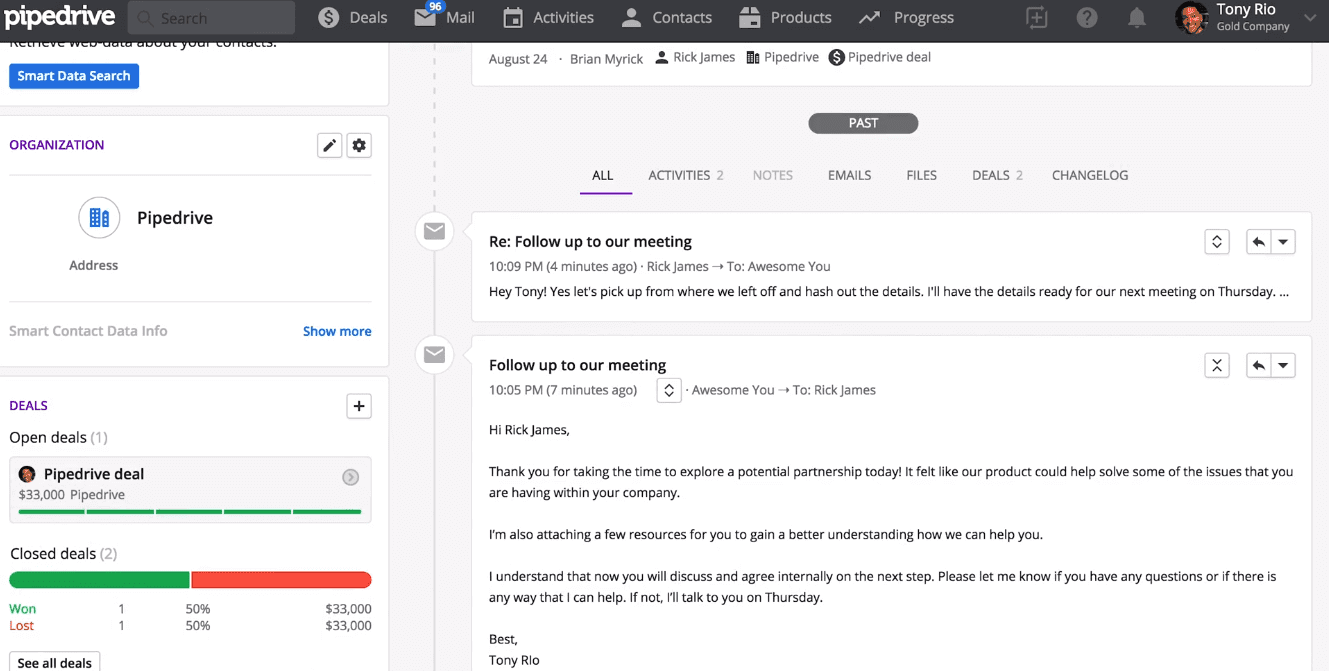Click the owner avatar on Pipedrive deal card
1329x671 pixels.
coord(27,474)
